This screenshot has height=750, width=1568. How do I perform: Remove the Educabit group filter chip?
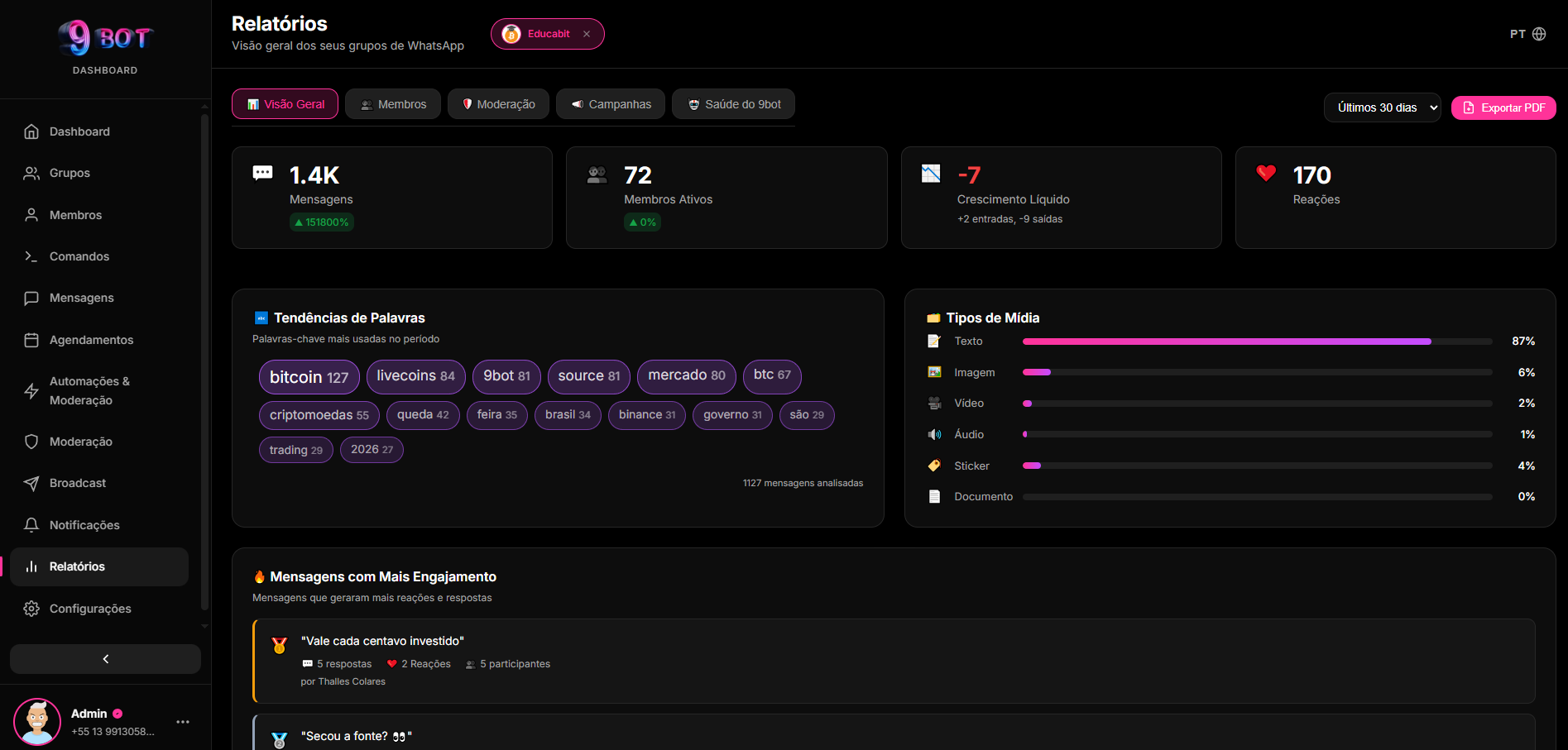click(x=587, y=34)
